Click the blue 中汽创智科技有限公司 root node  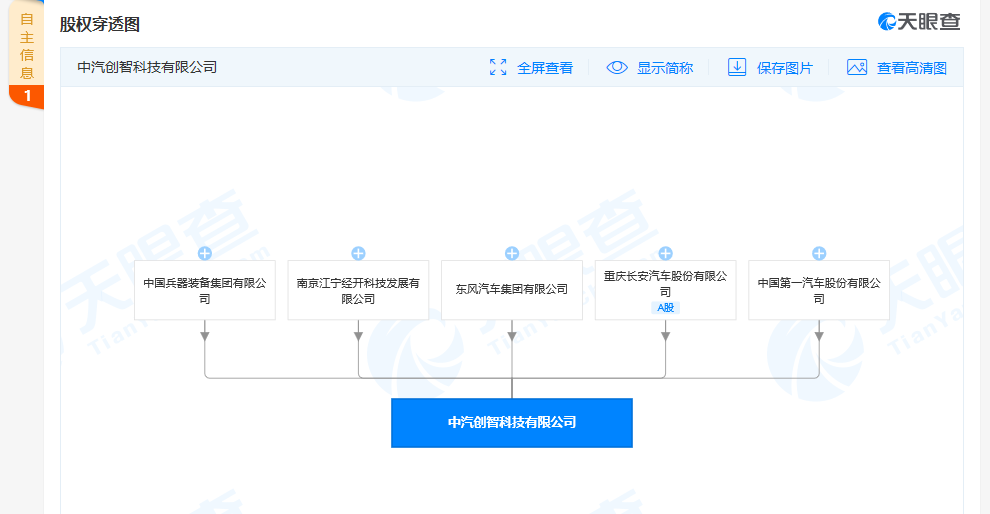(512, 422)
